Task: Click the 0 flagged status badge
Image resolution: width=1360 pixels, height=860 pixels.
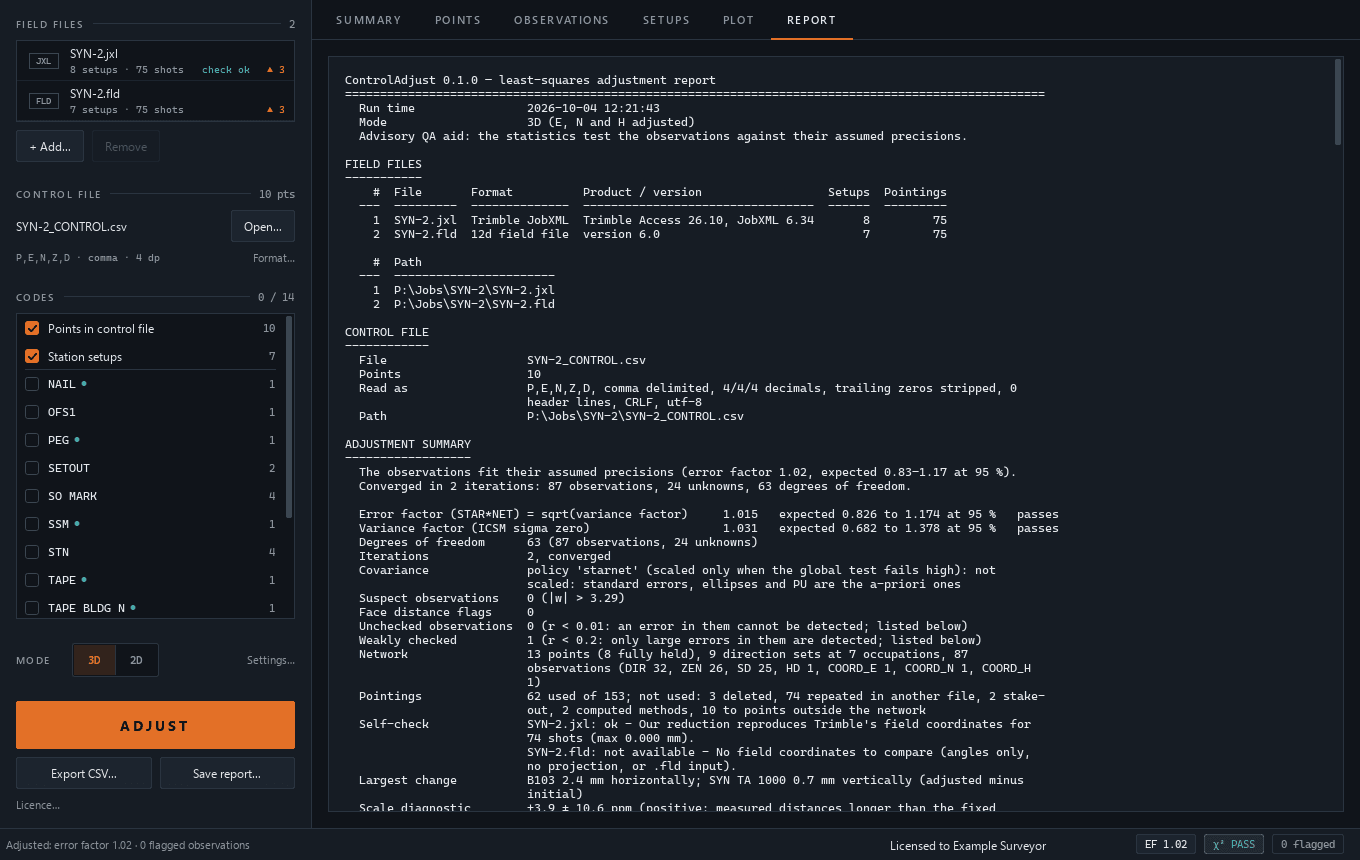Action: 1308,844
